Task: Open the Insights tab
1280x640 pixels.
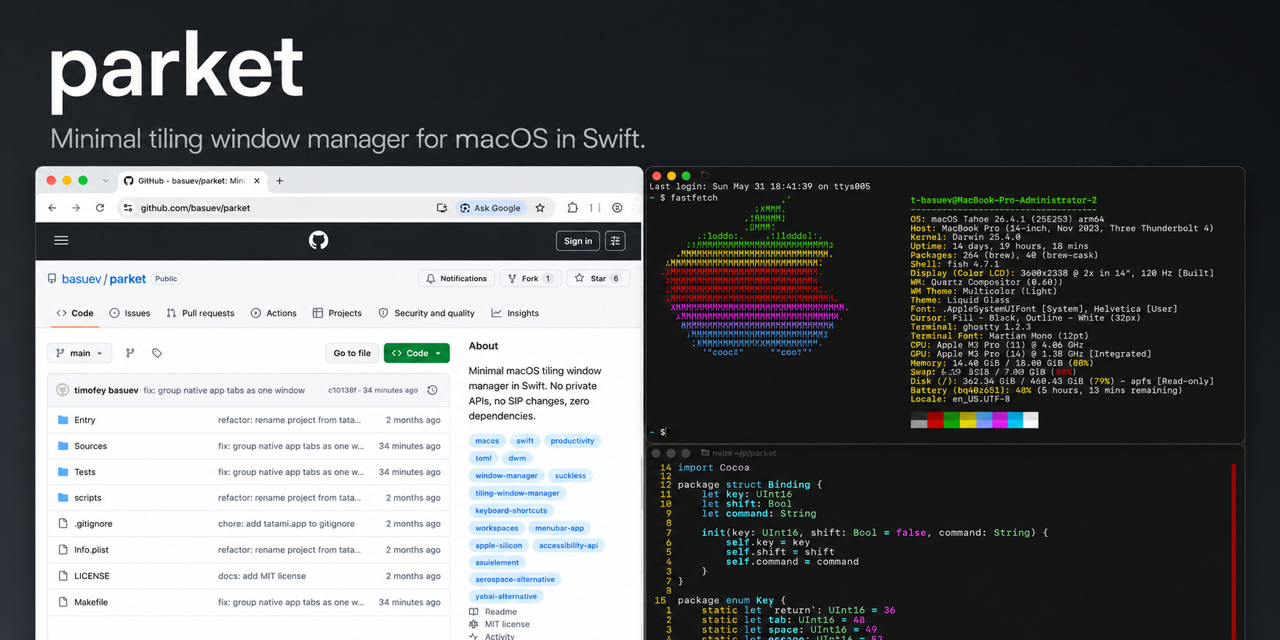Action: coord(515,313)
